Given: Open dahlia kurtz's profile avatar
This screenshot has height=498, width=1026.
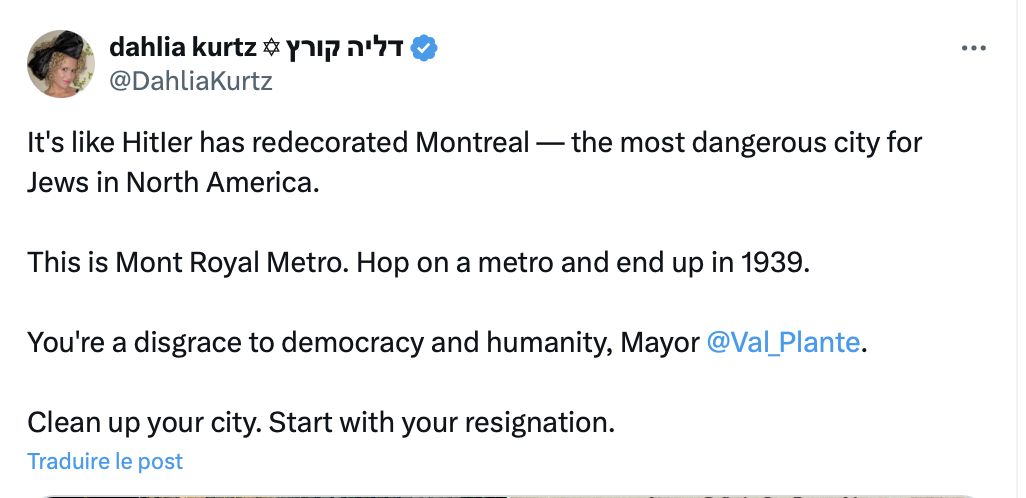Looking at the screenshot, I should coord(61,64).
